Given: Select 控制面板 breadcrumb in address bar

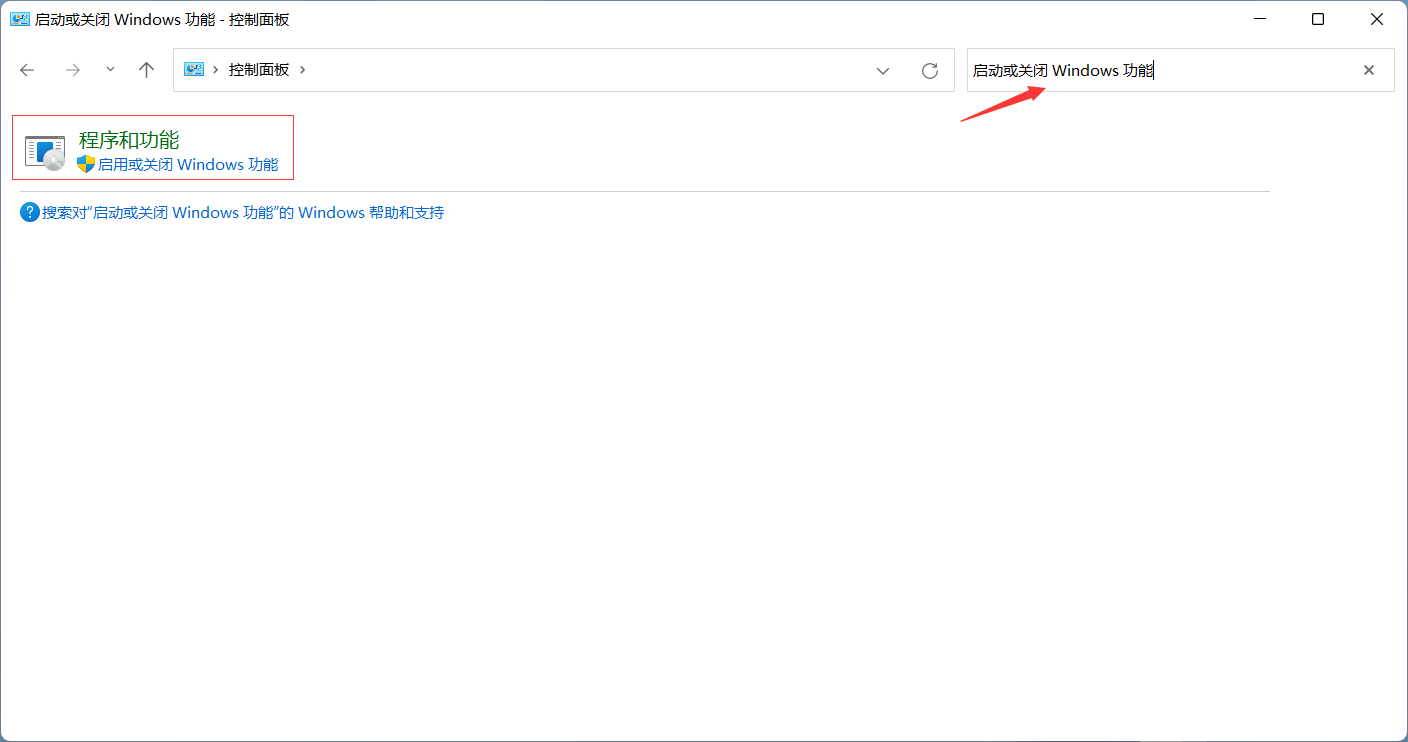Looking at the screenshot, I should click(259, 70).
